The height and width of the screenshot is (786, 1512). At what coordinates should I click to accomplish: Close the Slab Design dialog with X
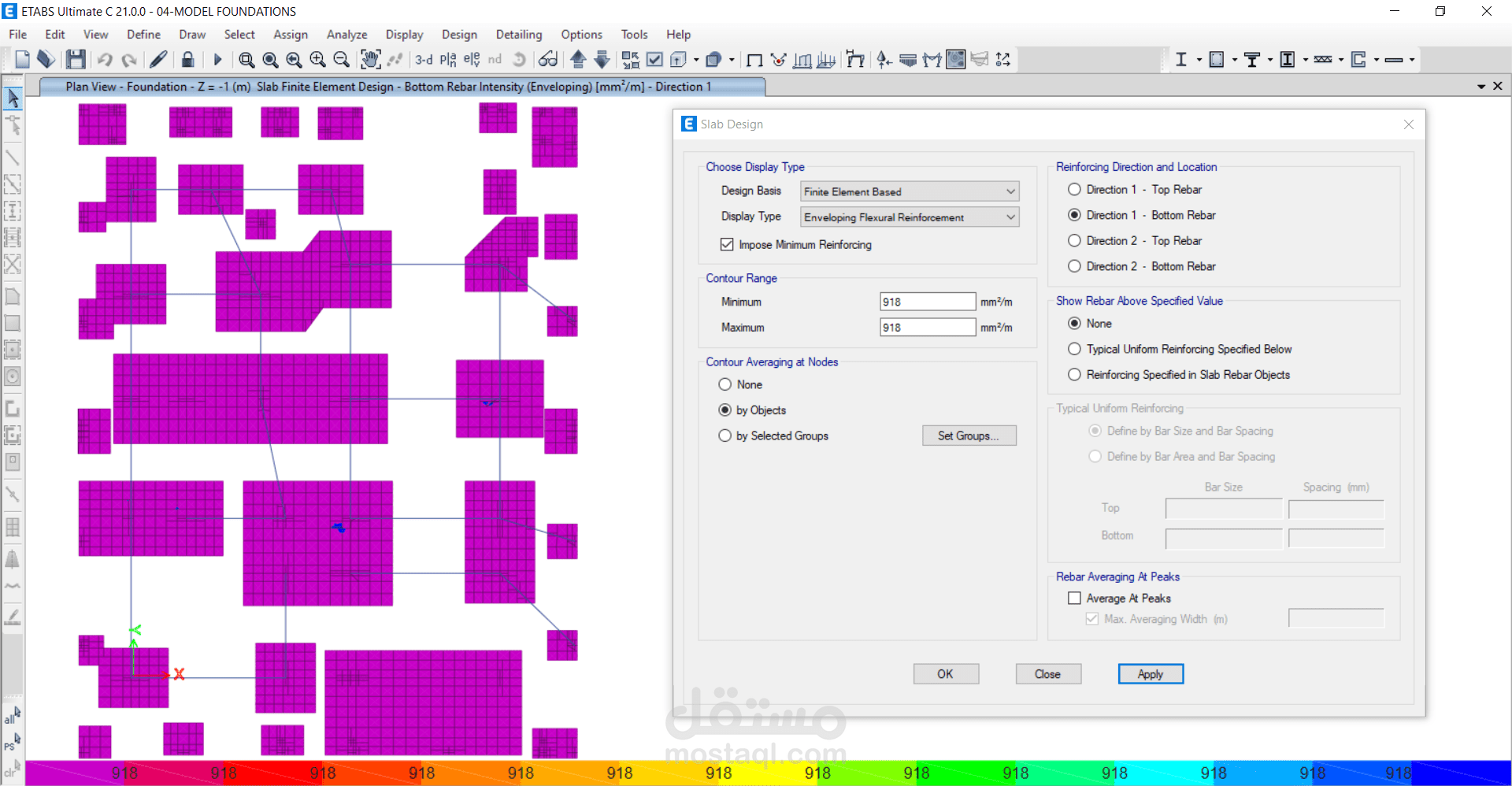[1409, 124]
